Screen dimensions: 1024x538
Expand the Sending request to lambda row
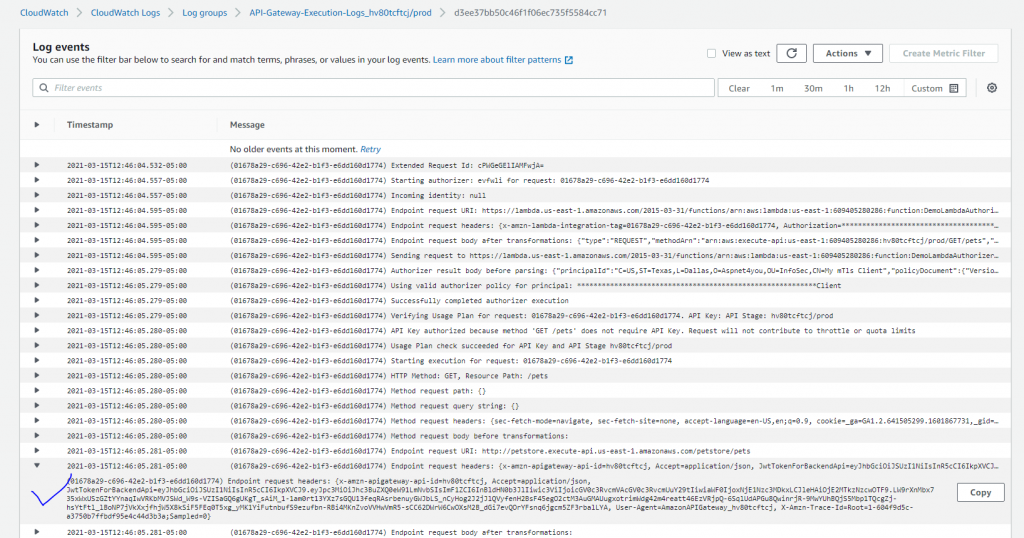click(x=37, y=255)
